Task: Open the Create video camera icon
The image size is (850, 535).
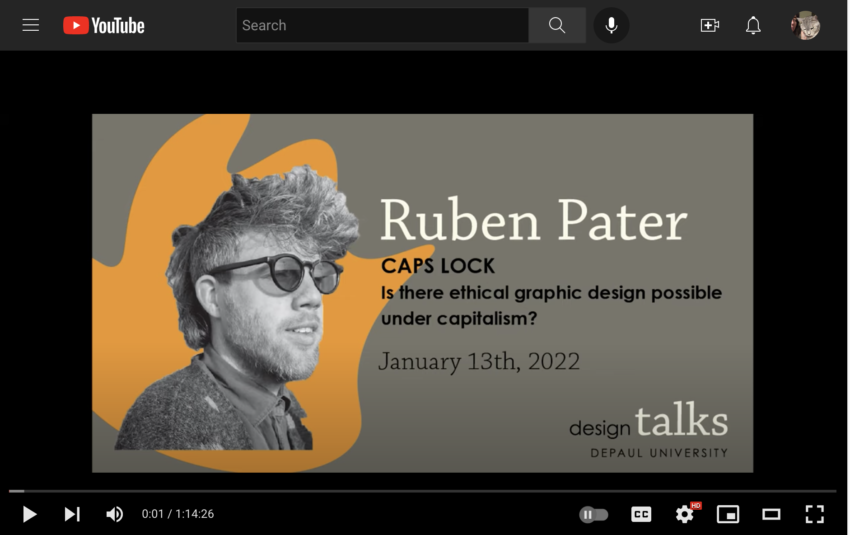Action: [x=710, y=25]
